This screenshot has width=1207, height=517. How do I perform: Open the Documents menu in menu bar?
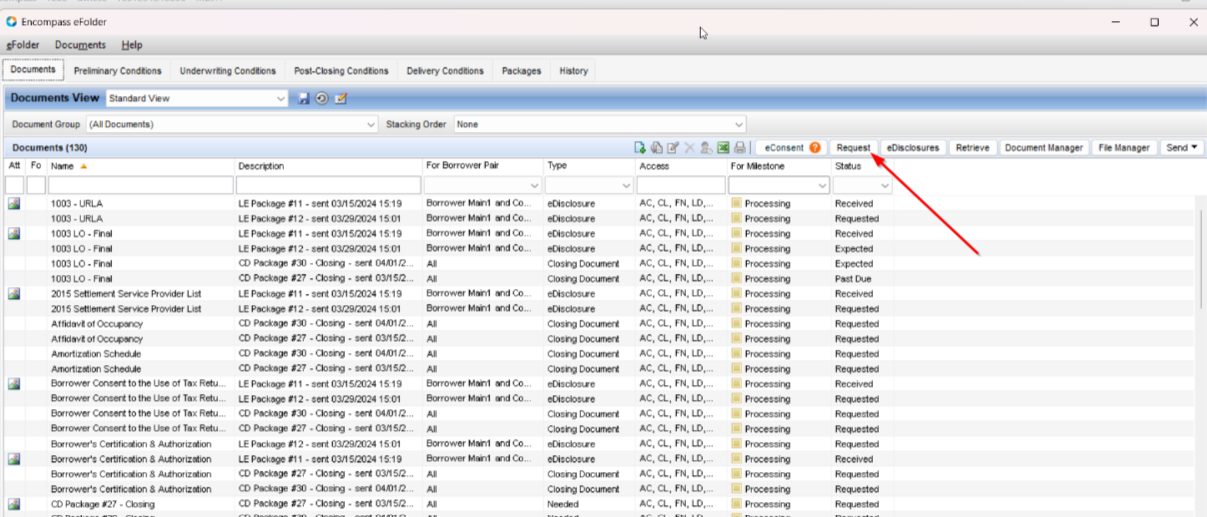point(80,45)
